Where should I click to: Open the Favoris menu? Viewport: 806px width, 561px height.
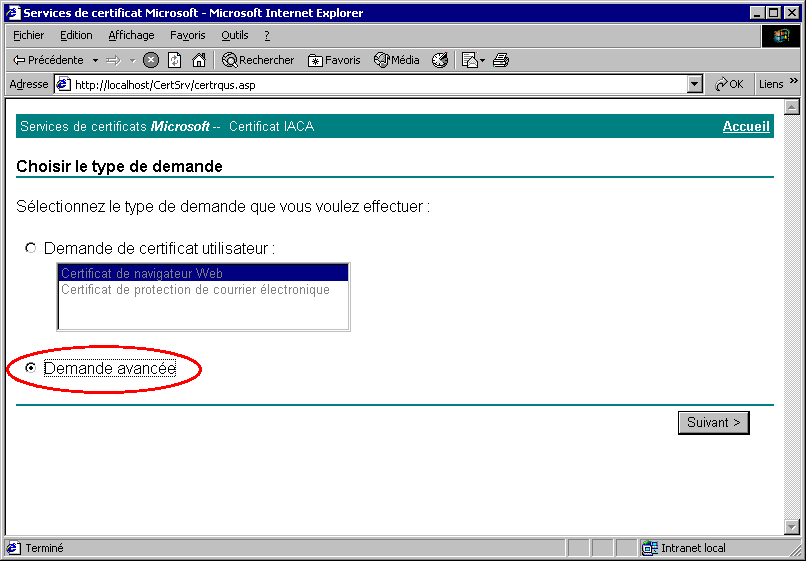tap(188, 35)
